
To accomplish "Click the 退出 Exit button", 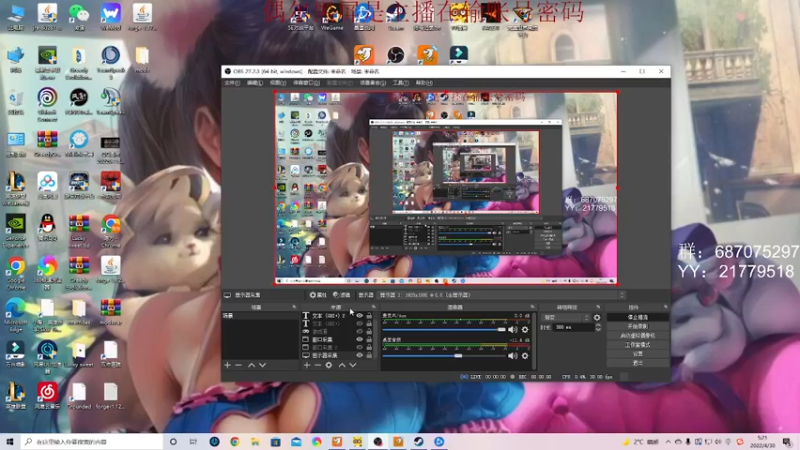I will coord(638,363).
